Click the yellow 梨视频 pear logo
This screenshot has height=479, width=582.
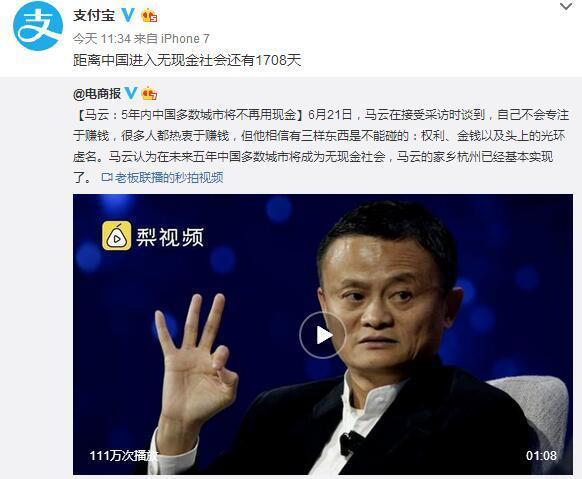(117, 236)
